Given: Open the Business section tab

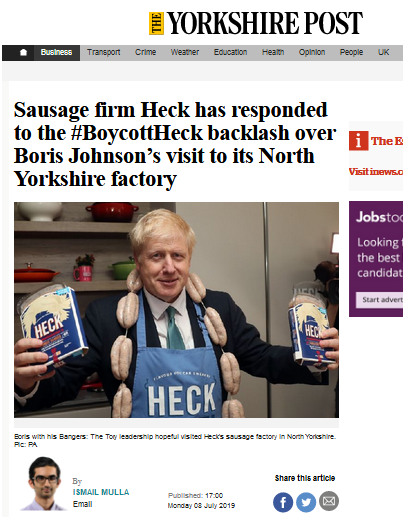Looking at the screenshot, I should tap(56, 52).
